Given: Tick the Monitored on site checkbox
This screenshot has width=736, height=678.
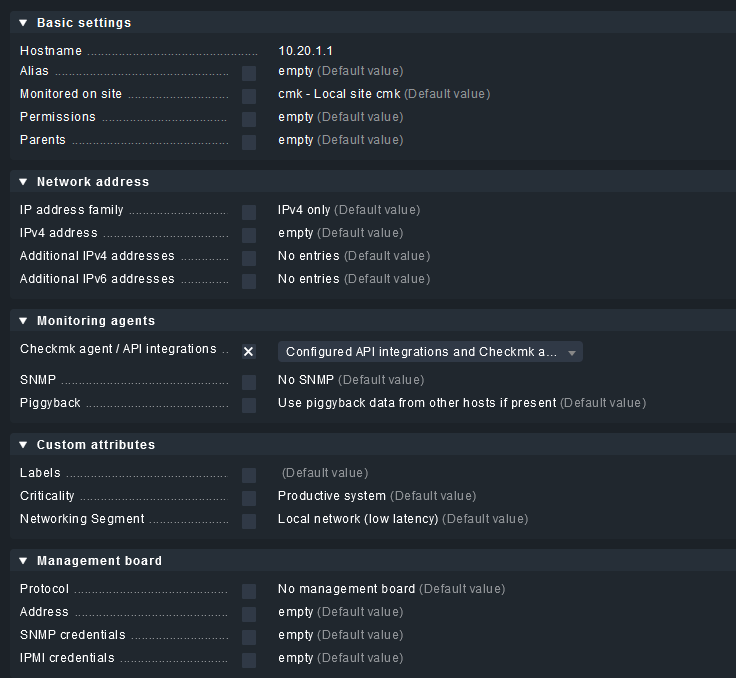Looking at the screenshot, I should tap(249, 96).
